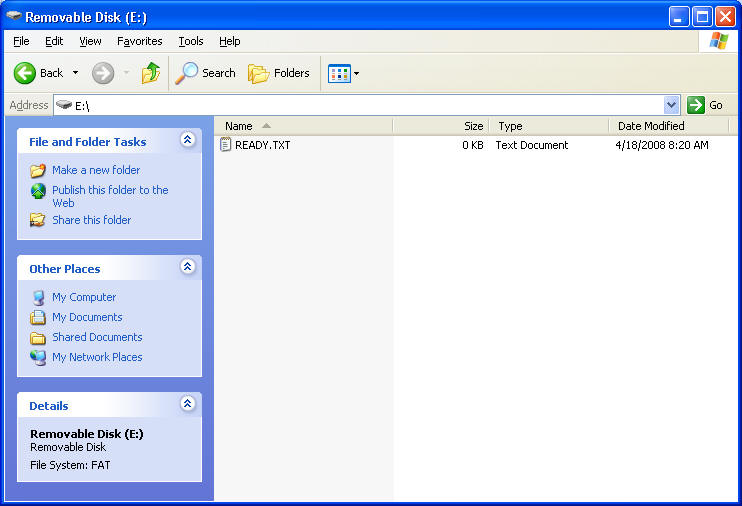The image size is (742, 506).
Task: Click the READY.TXT text document icon
Action: point(225,145)
